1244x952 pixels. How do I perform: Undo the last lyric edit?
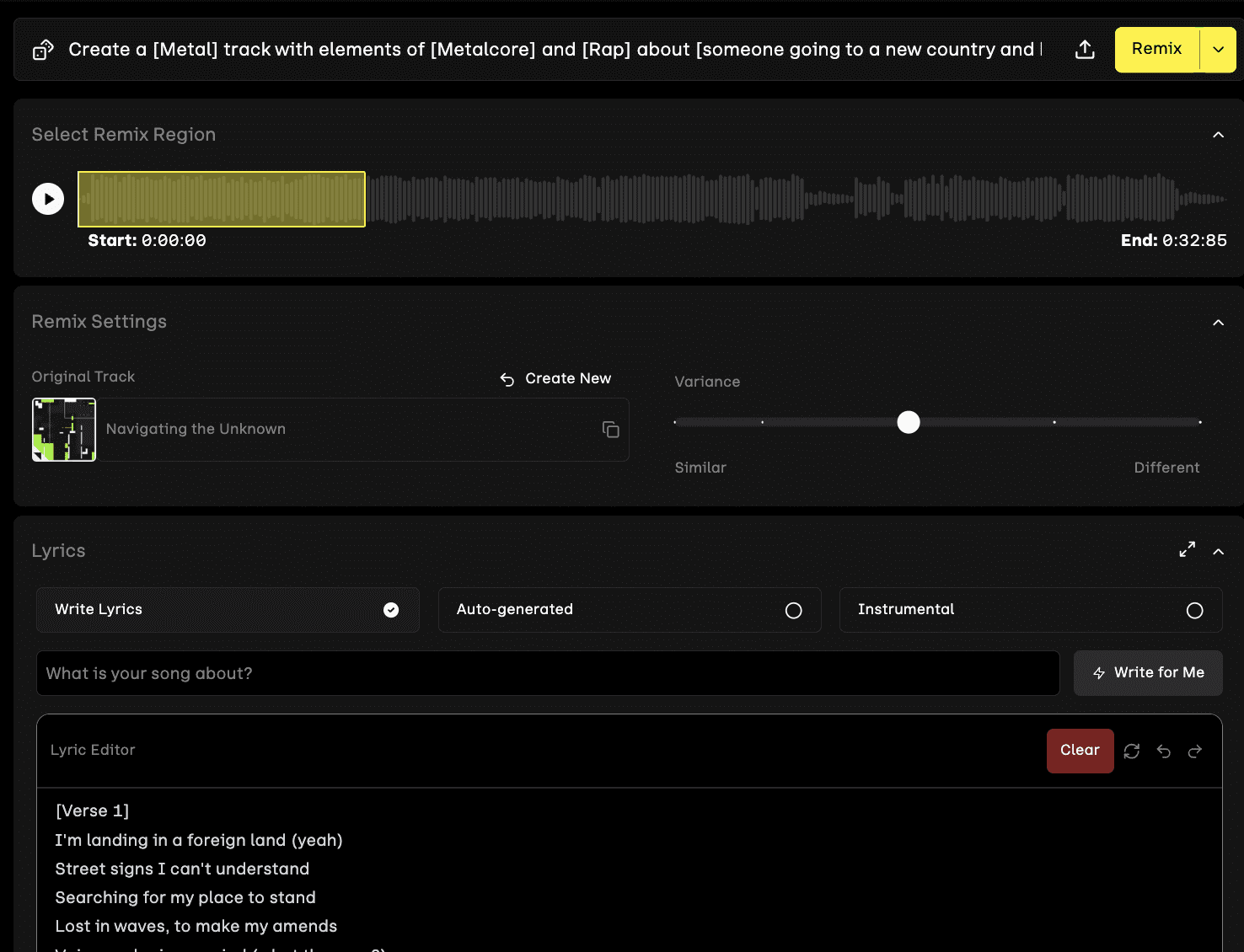click(x=1164, y=751)
